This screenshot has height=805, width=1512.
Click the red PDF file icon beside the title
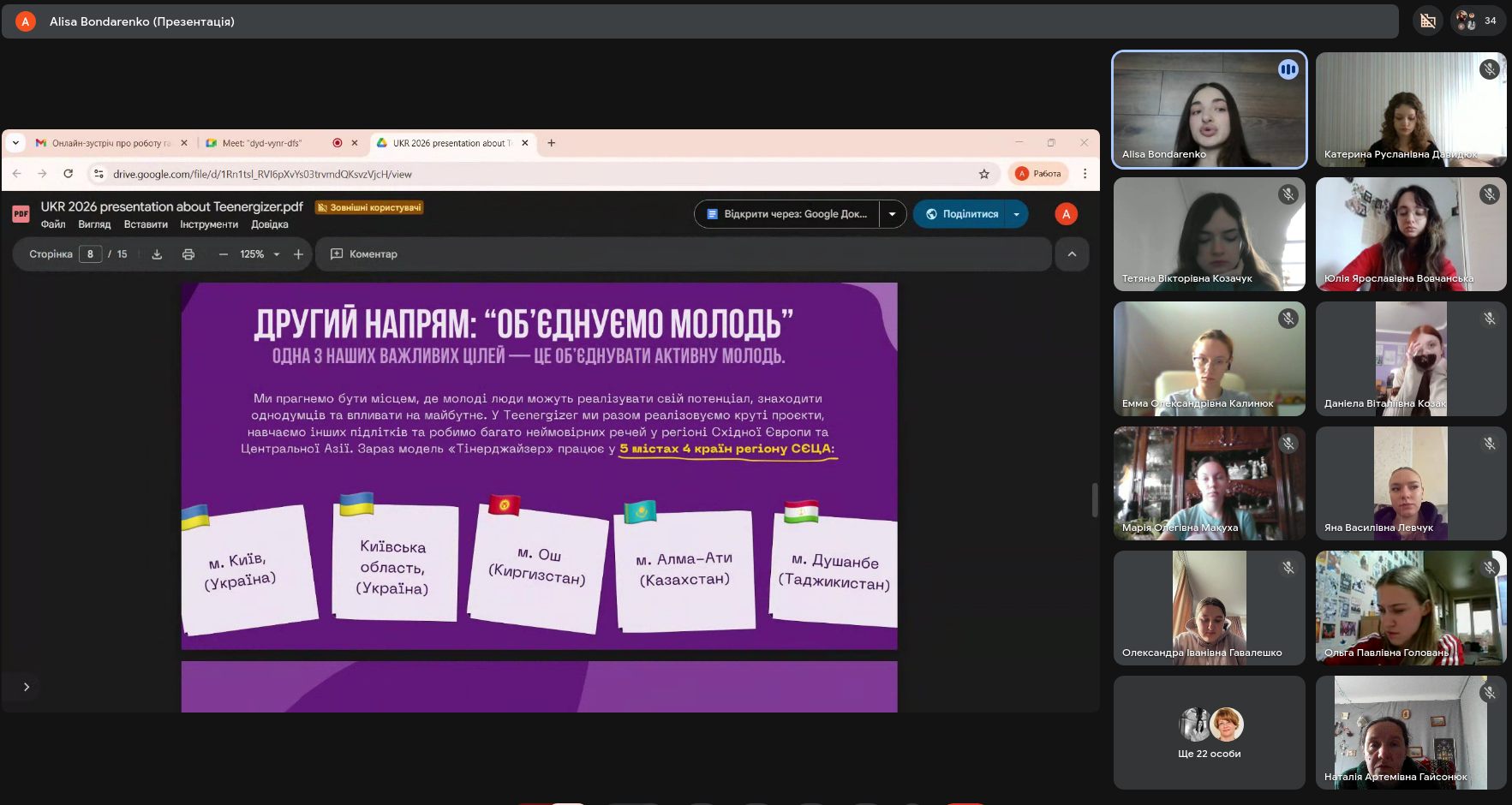[21, 214]
